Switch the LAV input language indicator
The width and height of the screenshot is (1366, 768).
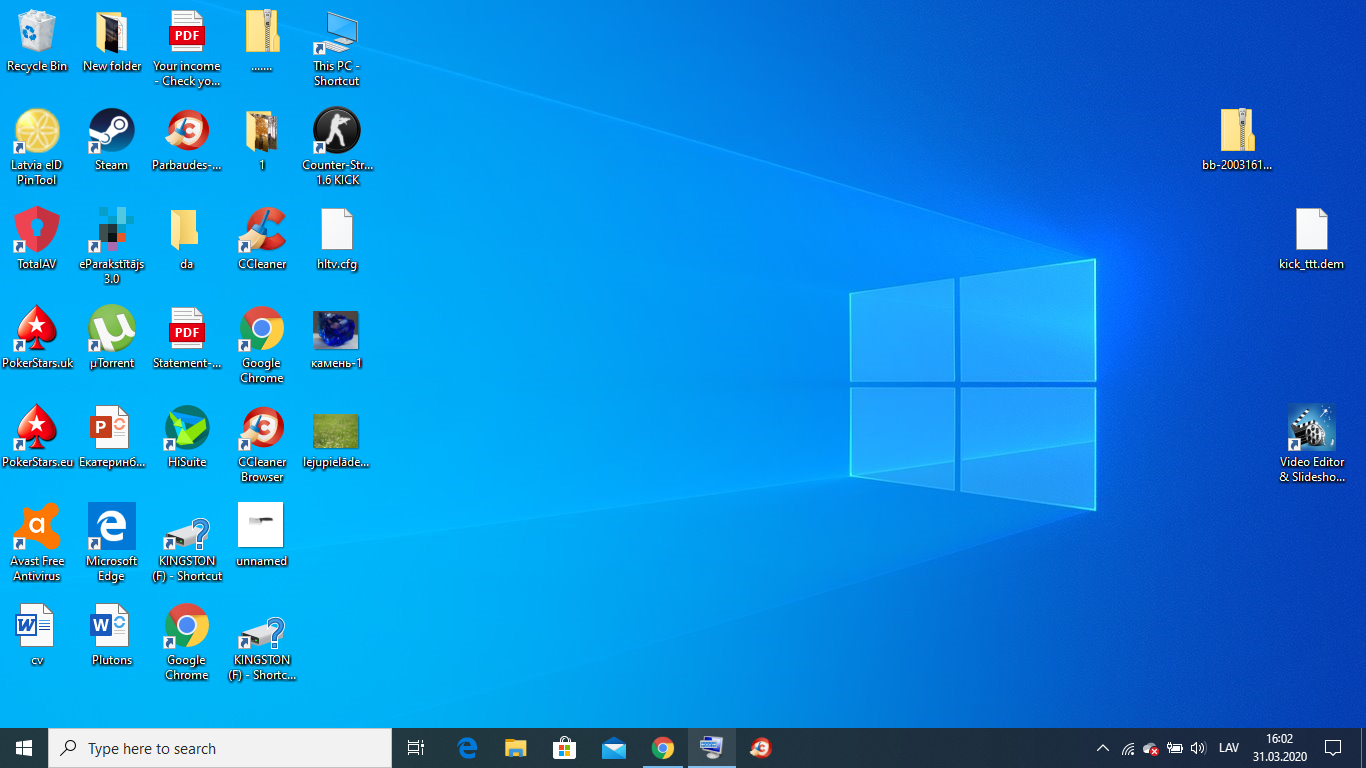tap(1229, 748)
